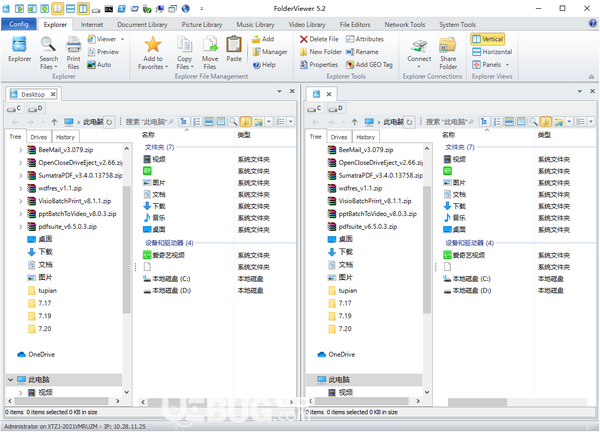Select pdfsuite_v6.5.0.3.zip in the left tree
Screen dimensions: 600x432
click(62, 227)
